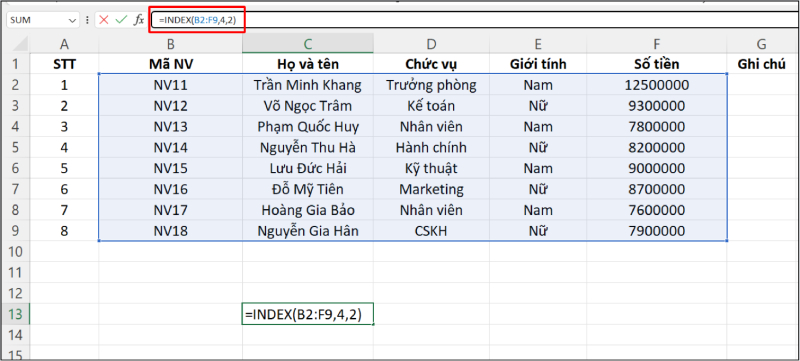Cancel formula entry with the X icon
The image size is (800, 361).
(104, 20)
